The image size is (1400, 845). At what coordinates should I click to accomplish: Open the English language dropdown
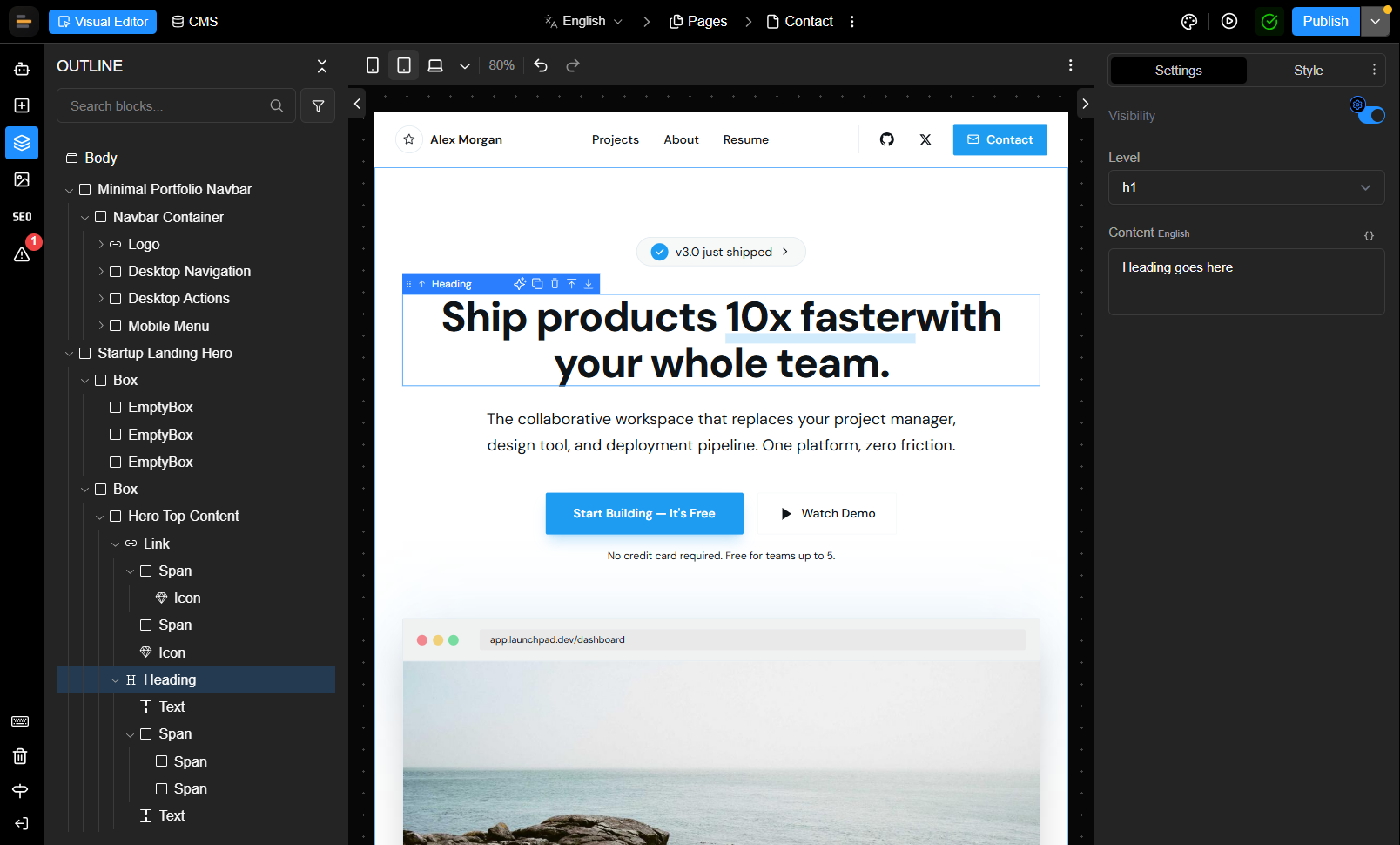[583, 21]
